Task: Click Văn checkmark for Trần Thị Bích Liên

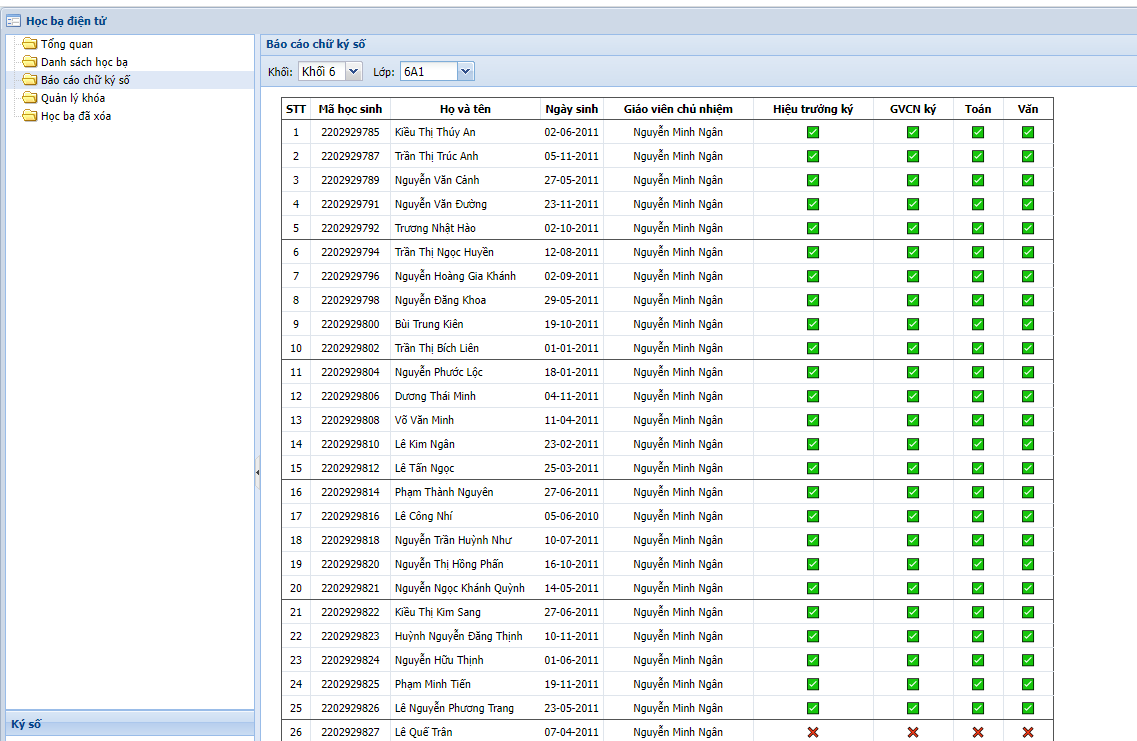Action: coord(1028,348)
